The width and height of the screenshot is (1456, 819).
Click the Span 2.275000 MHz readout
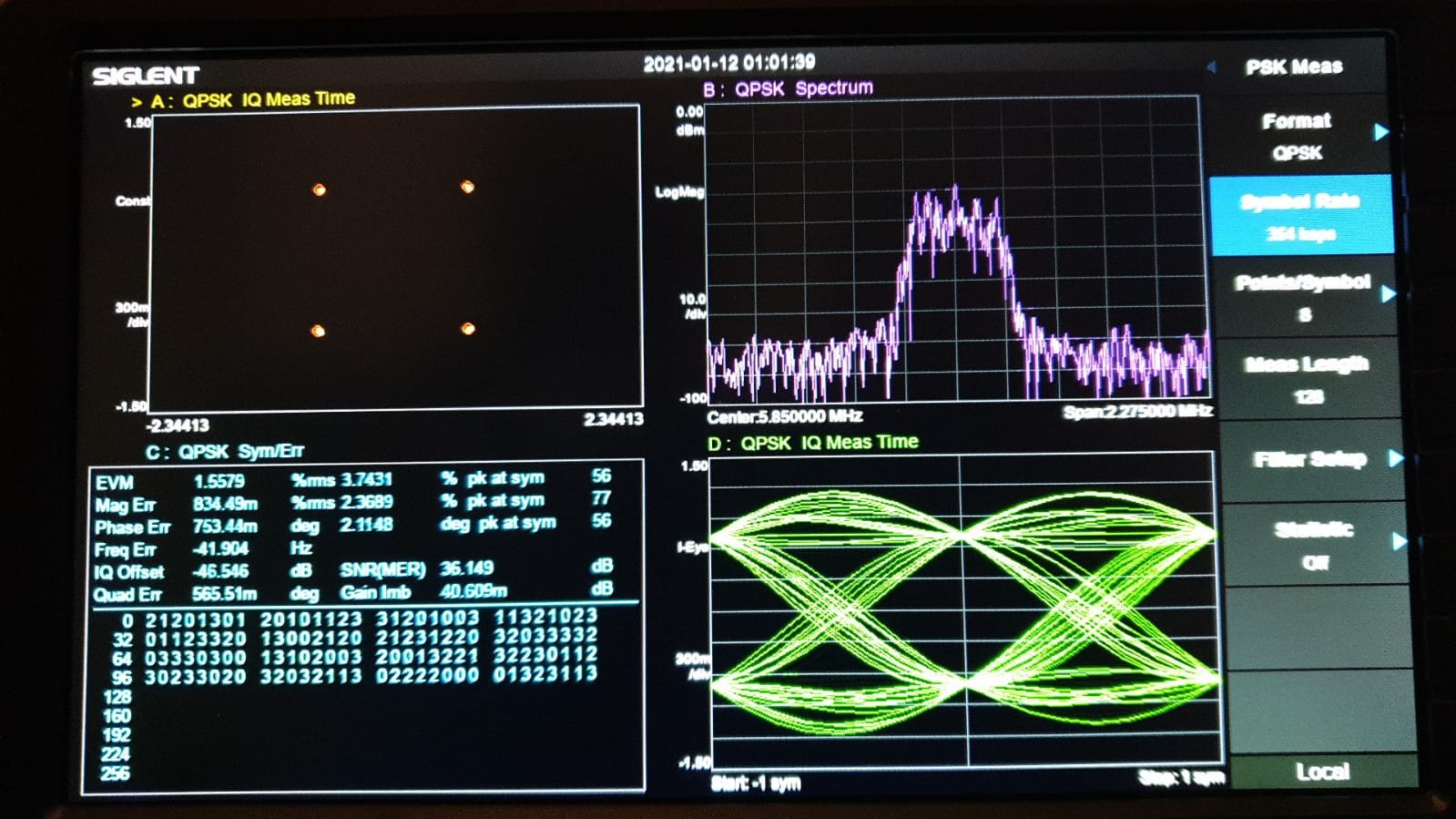(x=1136, y=412)
